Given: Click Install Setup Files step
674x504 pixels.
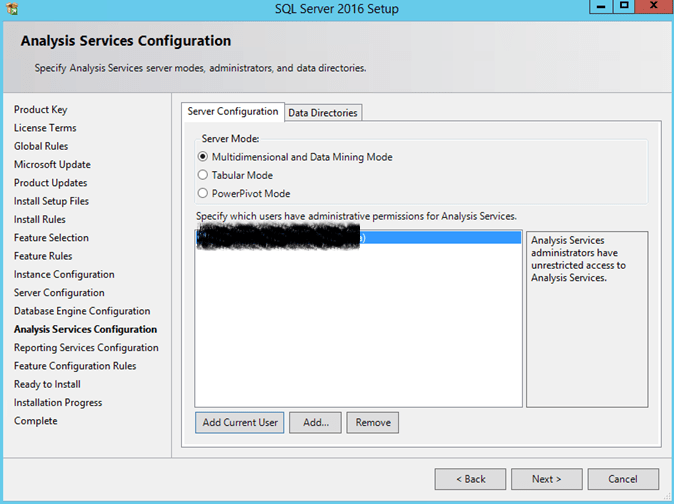Looking at the screenshot, I should tap(51, 201).
